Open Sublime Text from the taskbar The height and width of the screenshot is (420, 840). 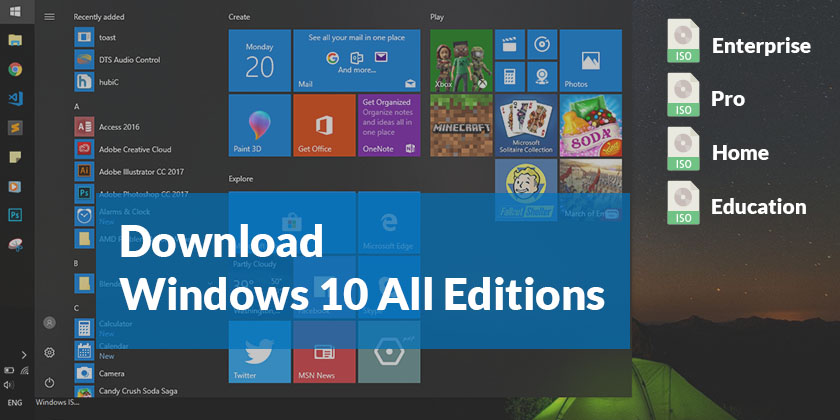point(15,128)
